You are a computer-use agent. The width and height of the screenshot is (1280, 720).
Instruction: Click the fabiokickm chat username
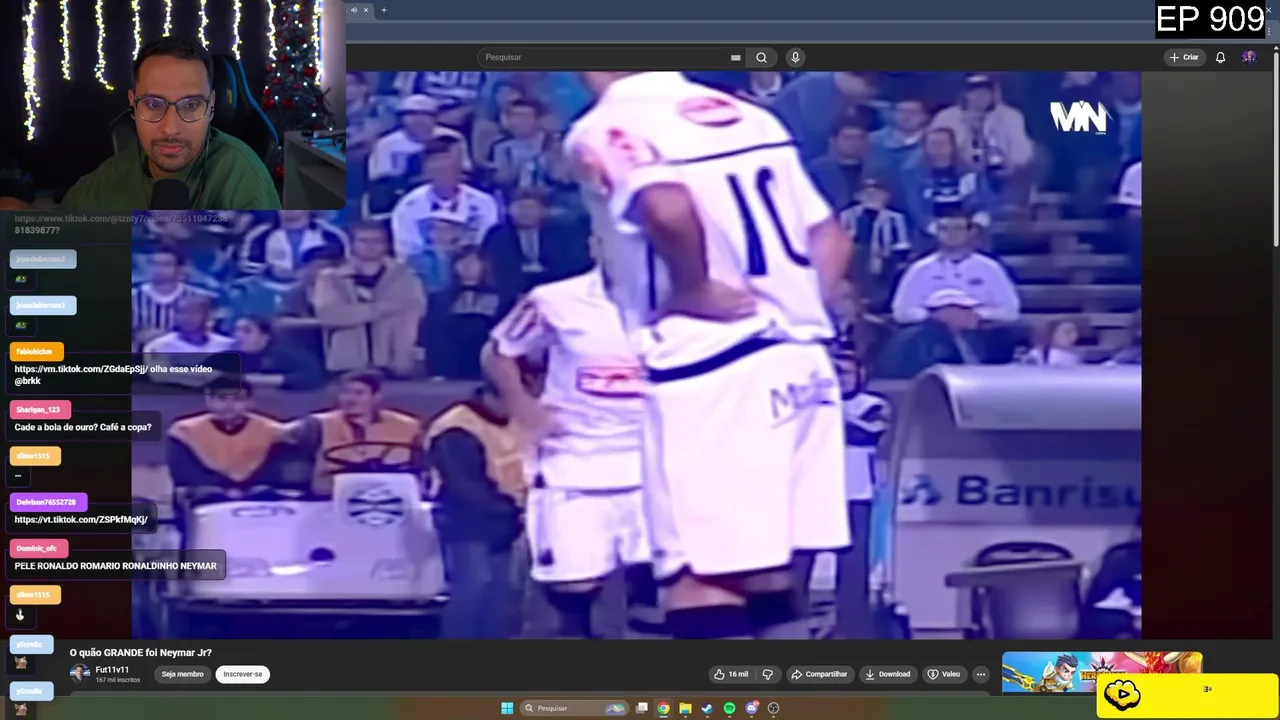(x=35, y=352)
